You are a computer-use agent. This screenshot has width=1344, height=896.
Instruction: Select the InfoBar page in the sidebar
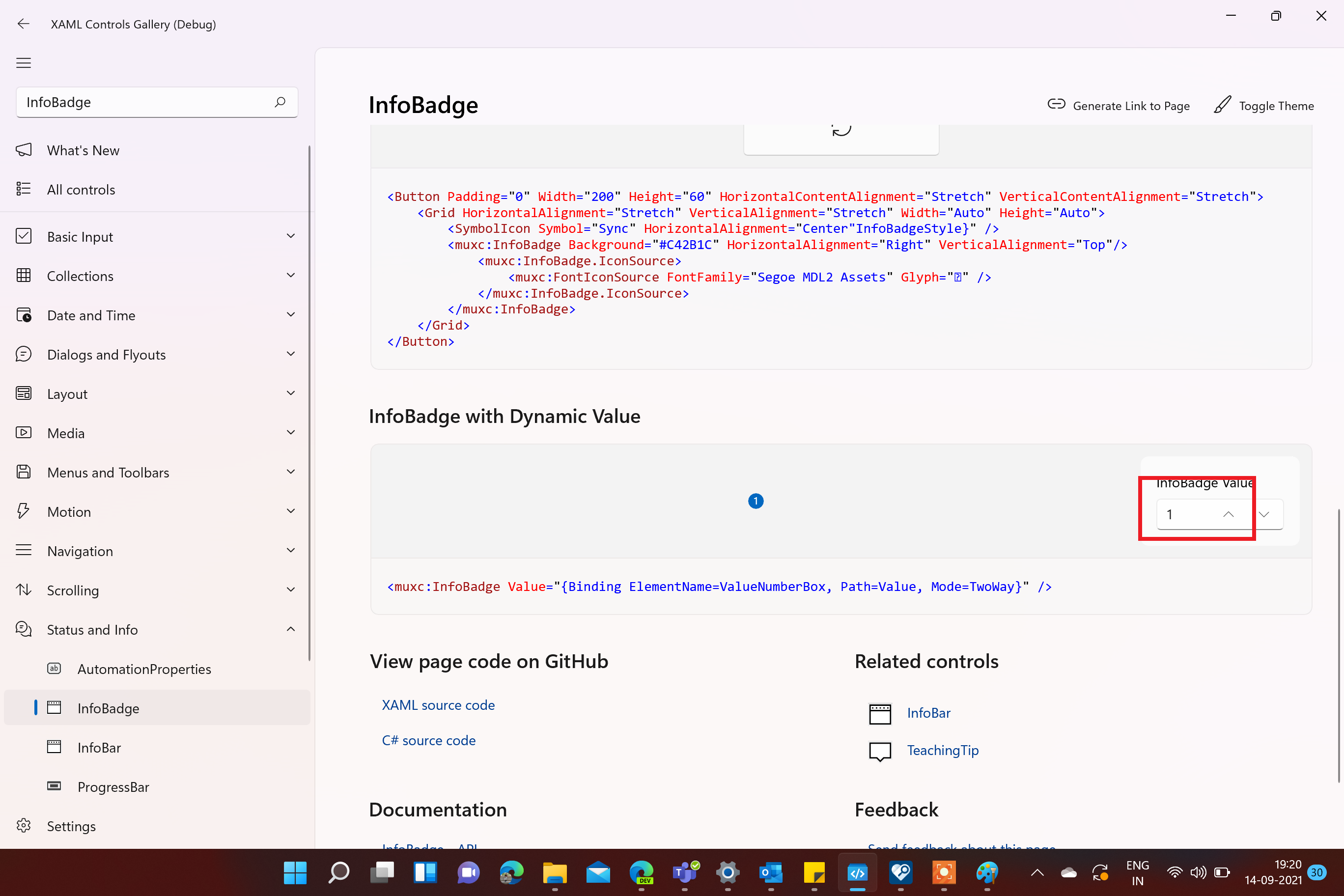[x=99, y=748]
